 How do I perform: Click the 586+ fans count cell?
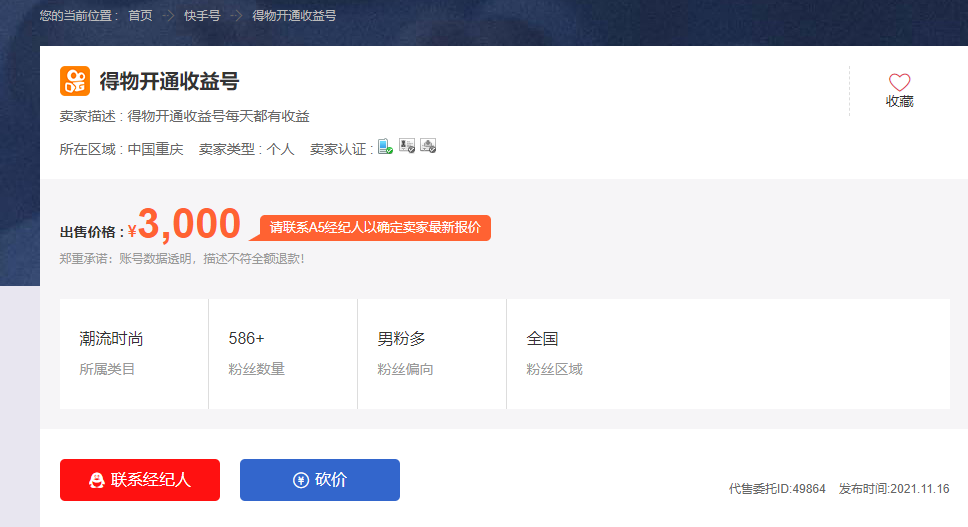283,354
